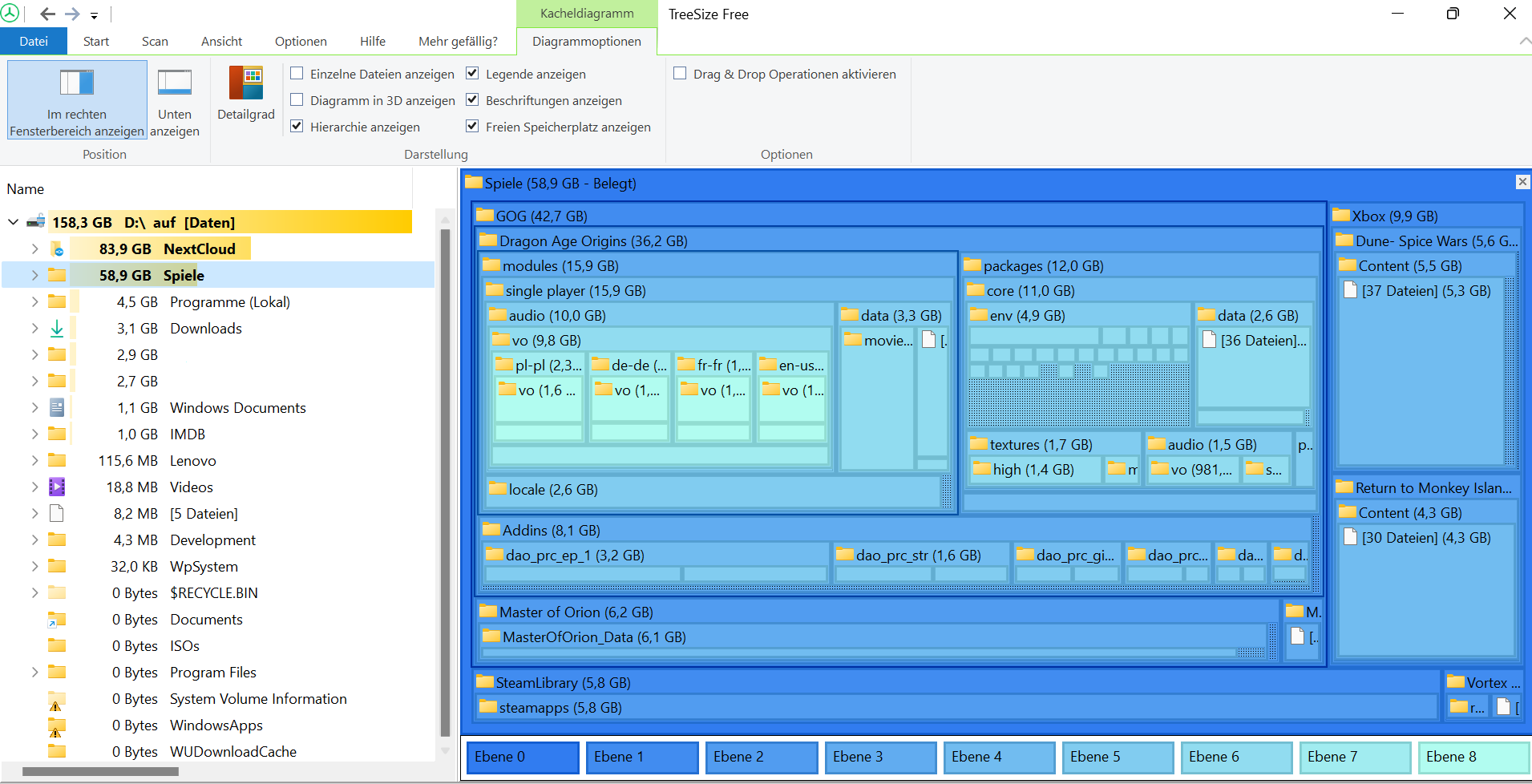1532x784 pixels.
Task: Expand the Programme (Lokal) folder node
Action: [34, 302]
